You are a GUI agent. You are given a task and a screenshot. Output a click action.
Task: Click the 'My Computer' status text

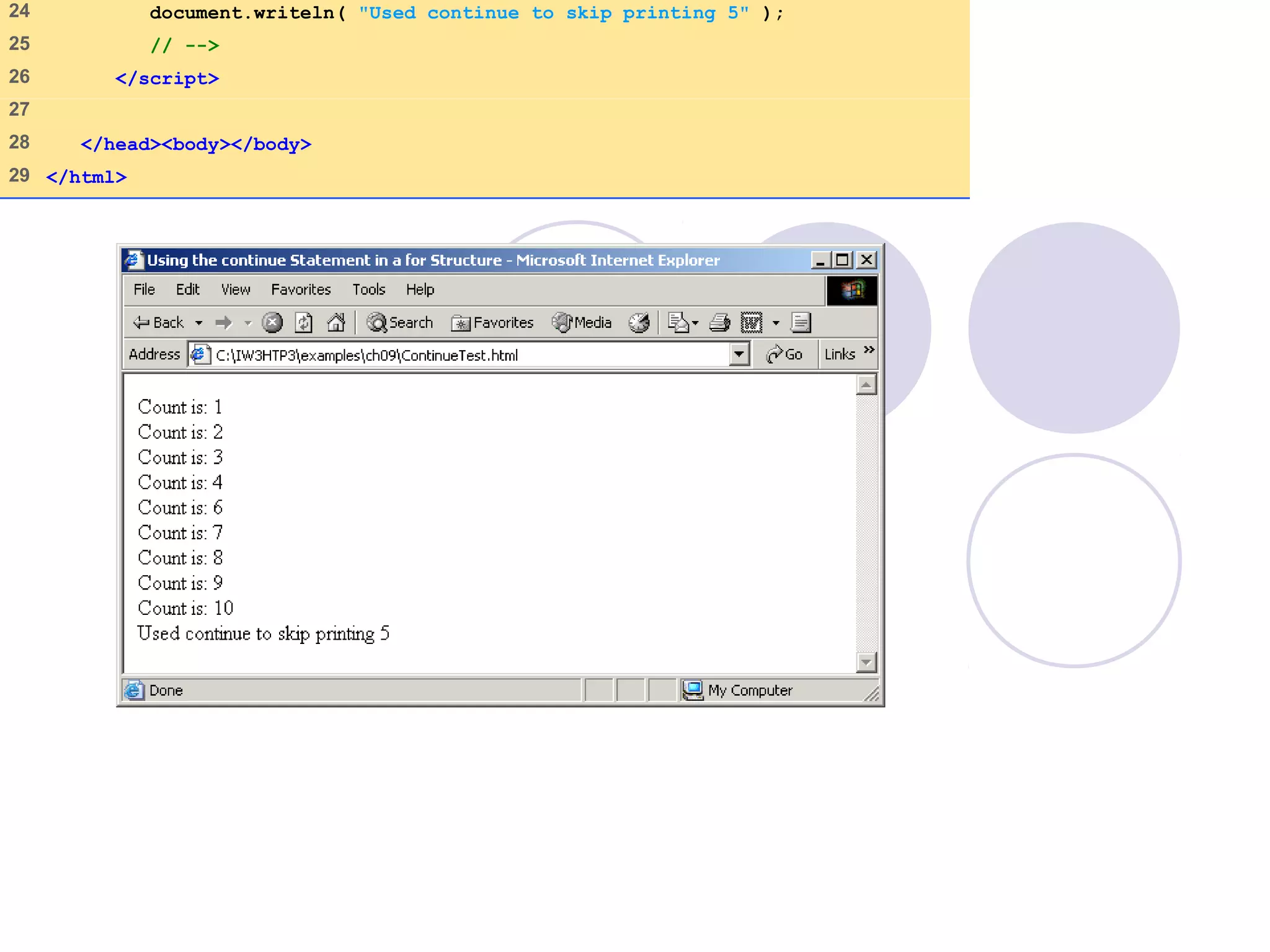coord(750,690)
